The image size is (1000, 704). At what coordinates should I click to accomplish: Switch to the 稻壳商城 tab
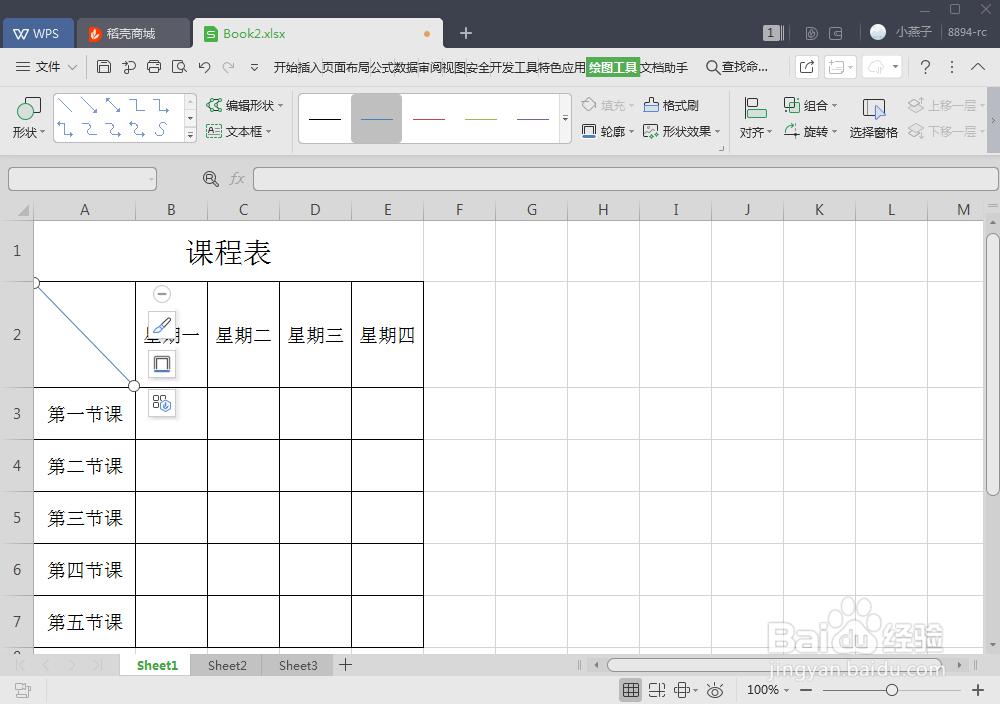tap(133, 33)
